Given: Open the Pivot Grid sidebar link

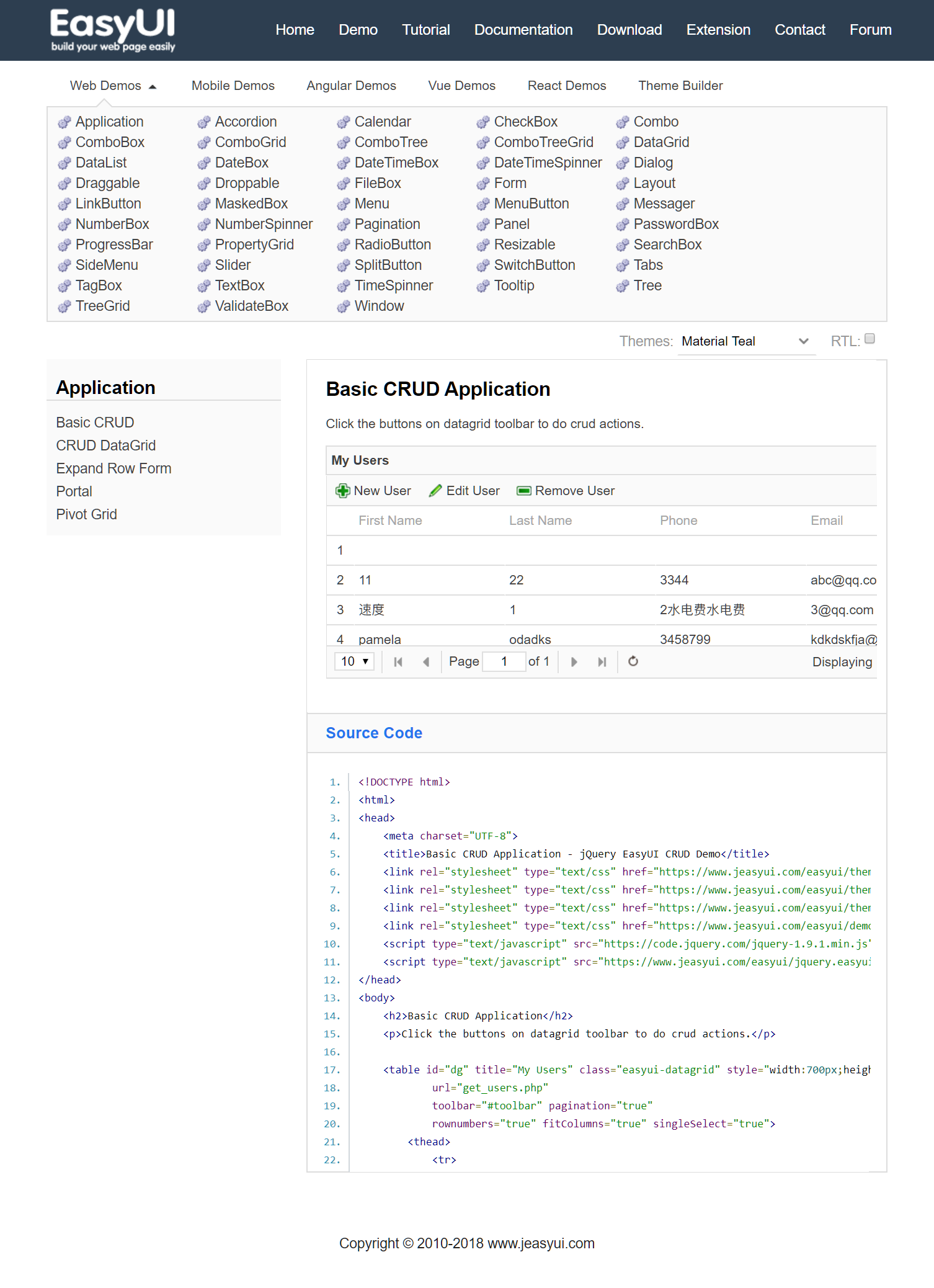Looking at the screenshot, I should [86, 514].
